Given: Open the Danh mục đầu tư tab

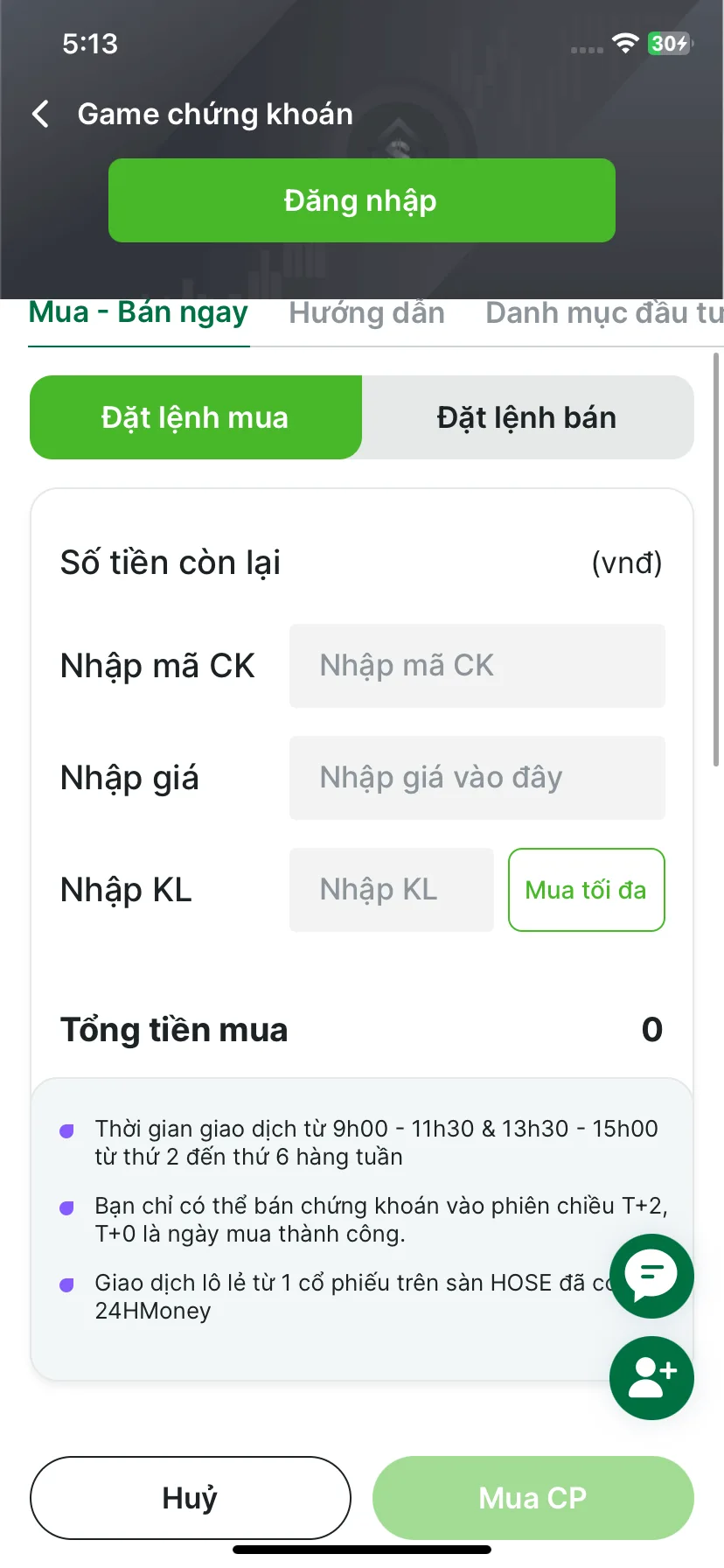Looking at the screenshot, I should click(604, 313).
